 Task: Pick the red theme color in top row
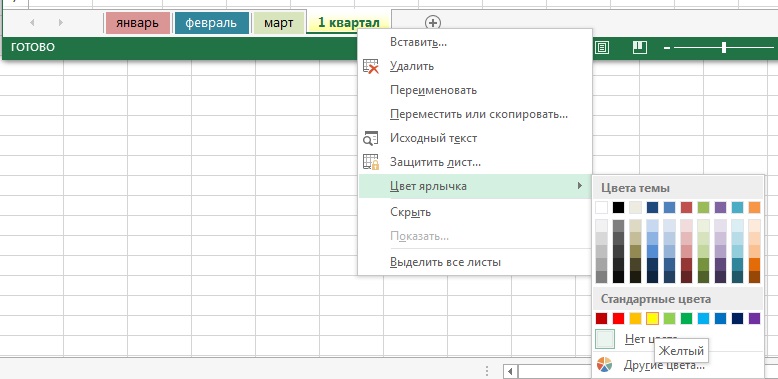point(686,207)
